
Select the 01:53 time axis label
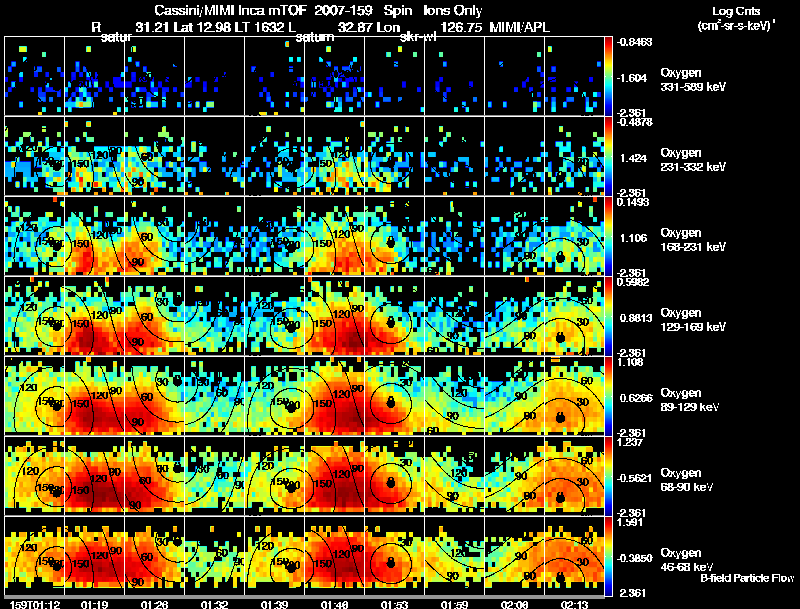pos(394,604)
